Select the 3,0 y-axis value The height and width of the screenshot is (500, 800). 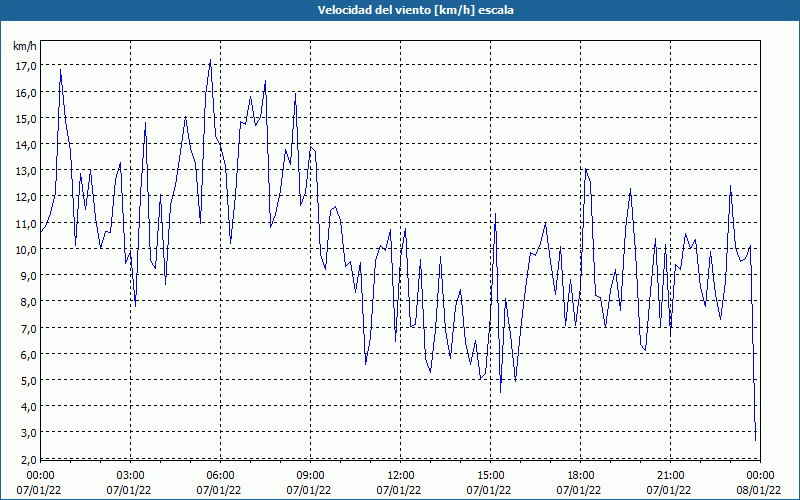(28, 433)
